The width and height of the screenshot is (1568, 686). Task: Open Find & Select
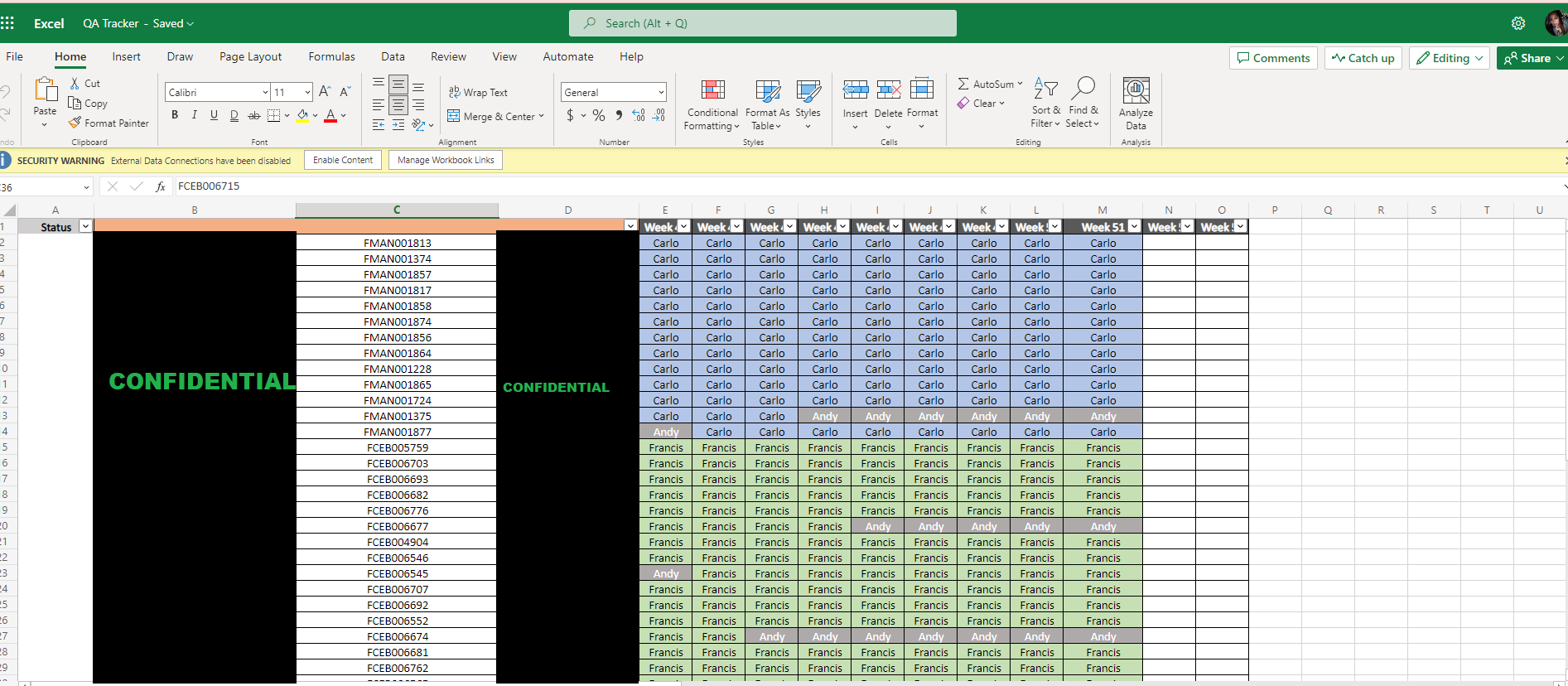pos(1083,104)
